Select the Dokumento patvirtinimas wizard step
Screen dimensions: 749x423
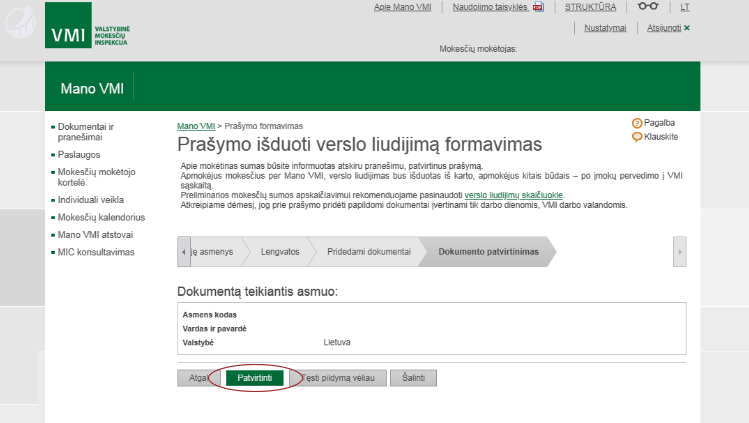[x=488, y=252]
